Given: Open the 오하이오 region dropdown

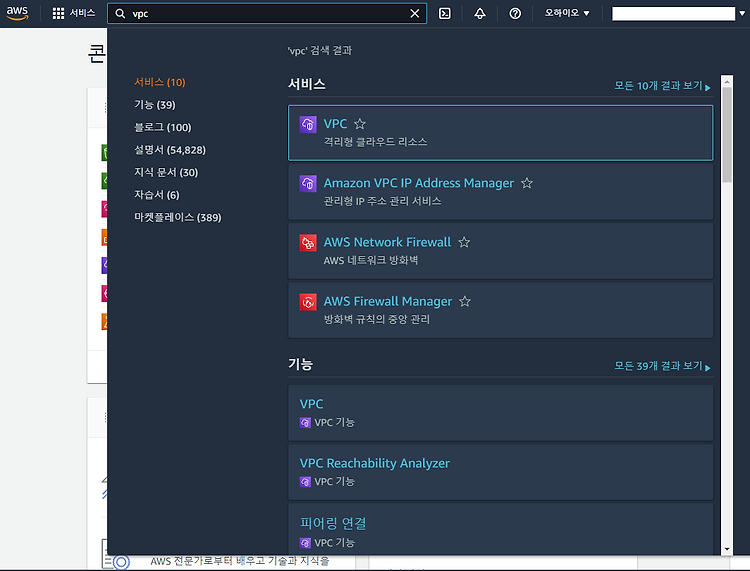Looking at the screenshot, I should coord(567,13).
